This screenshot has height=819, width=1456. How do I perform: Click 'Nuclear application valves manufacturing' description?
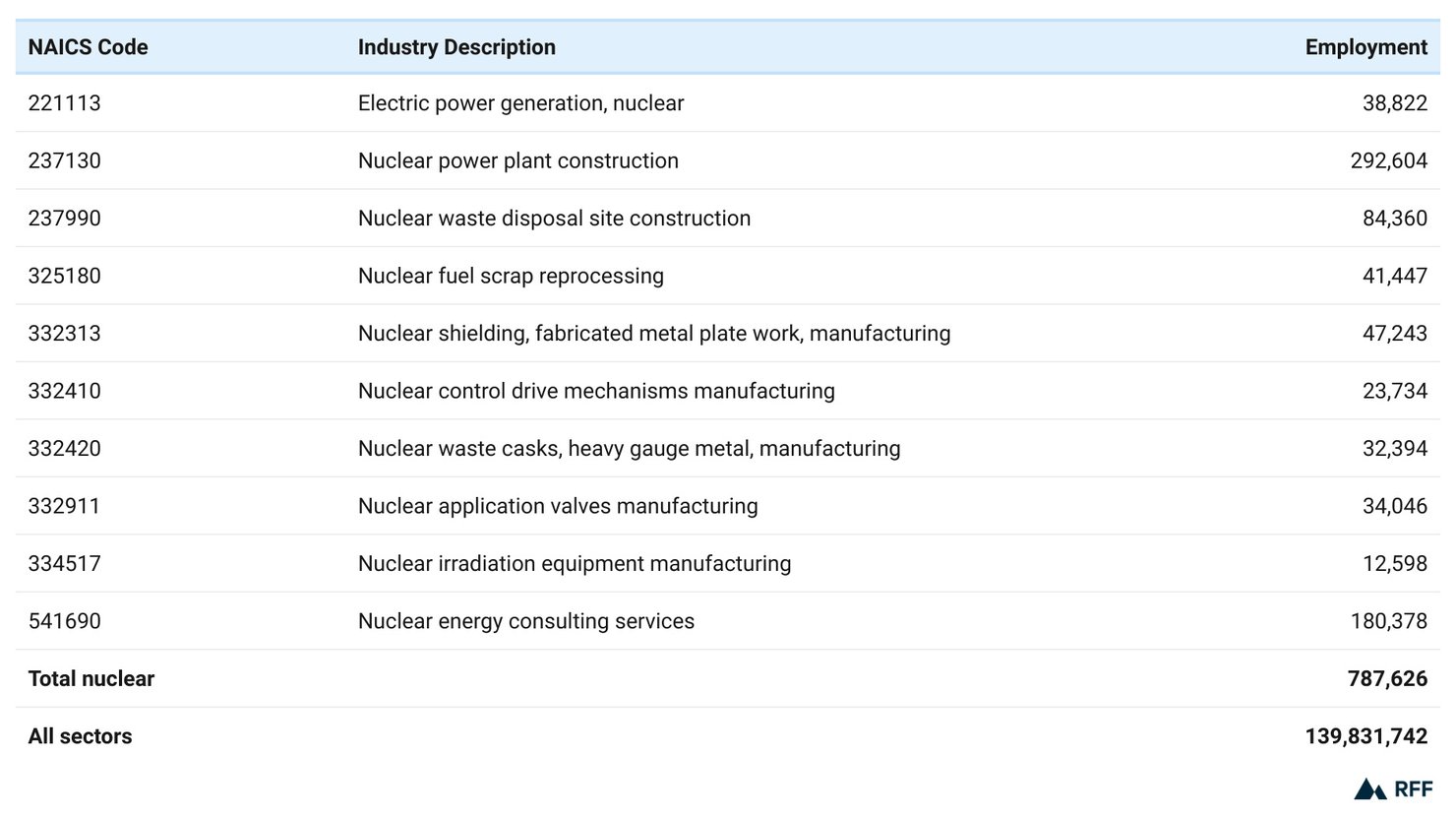pyautogui.click(x=558, y=506)
